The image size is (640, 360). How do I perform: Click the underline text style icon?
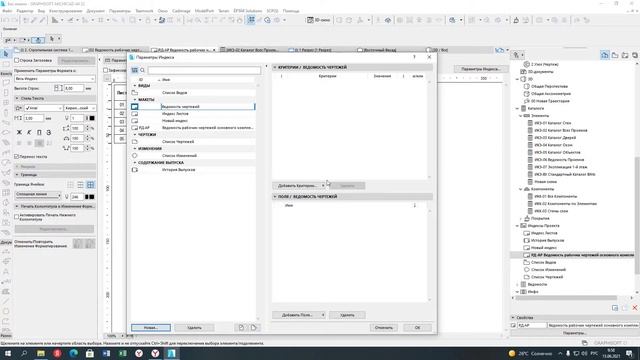[x=39, y=132]
